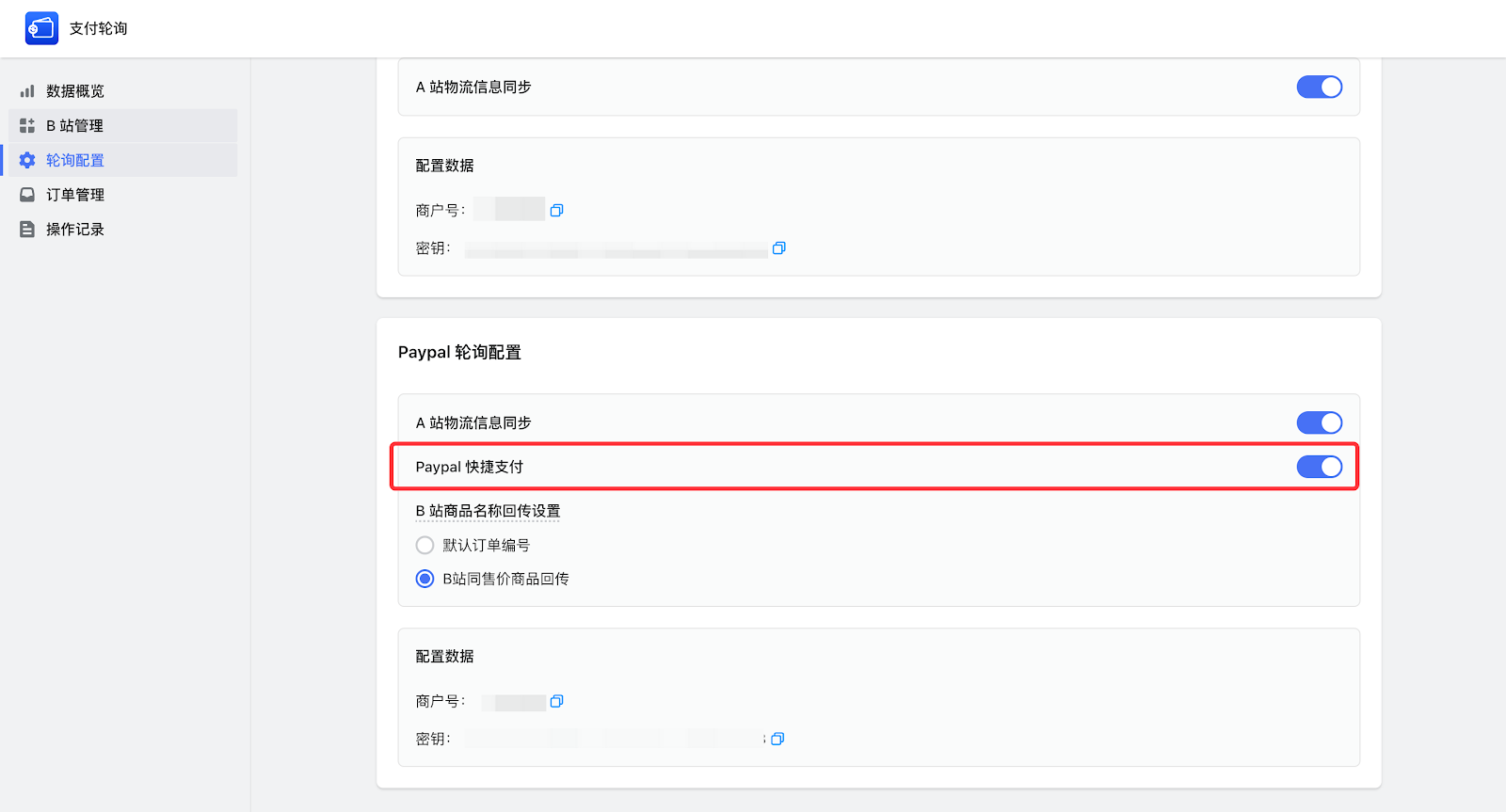Viewport: 1506px width, 812px height.
Task: Click the B 站商品名称回传设置 label
Action: (488, 511)
